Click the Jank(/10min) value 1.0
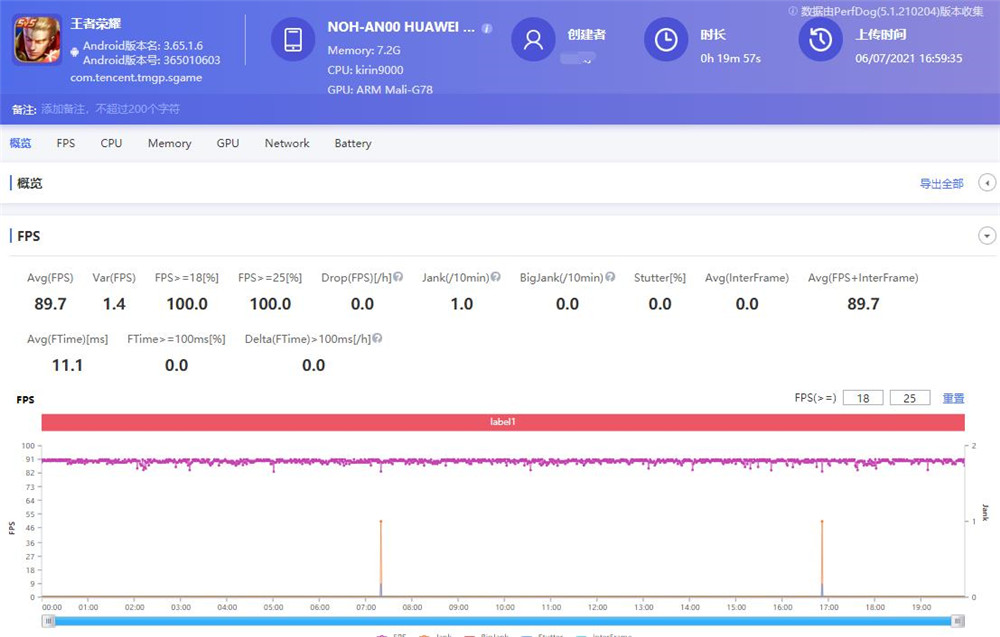 tap(462, 304)
